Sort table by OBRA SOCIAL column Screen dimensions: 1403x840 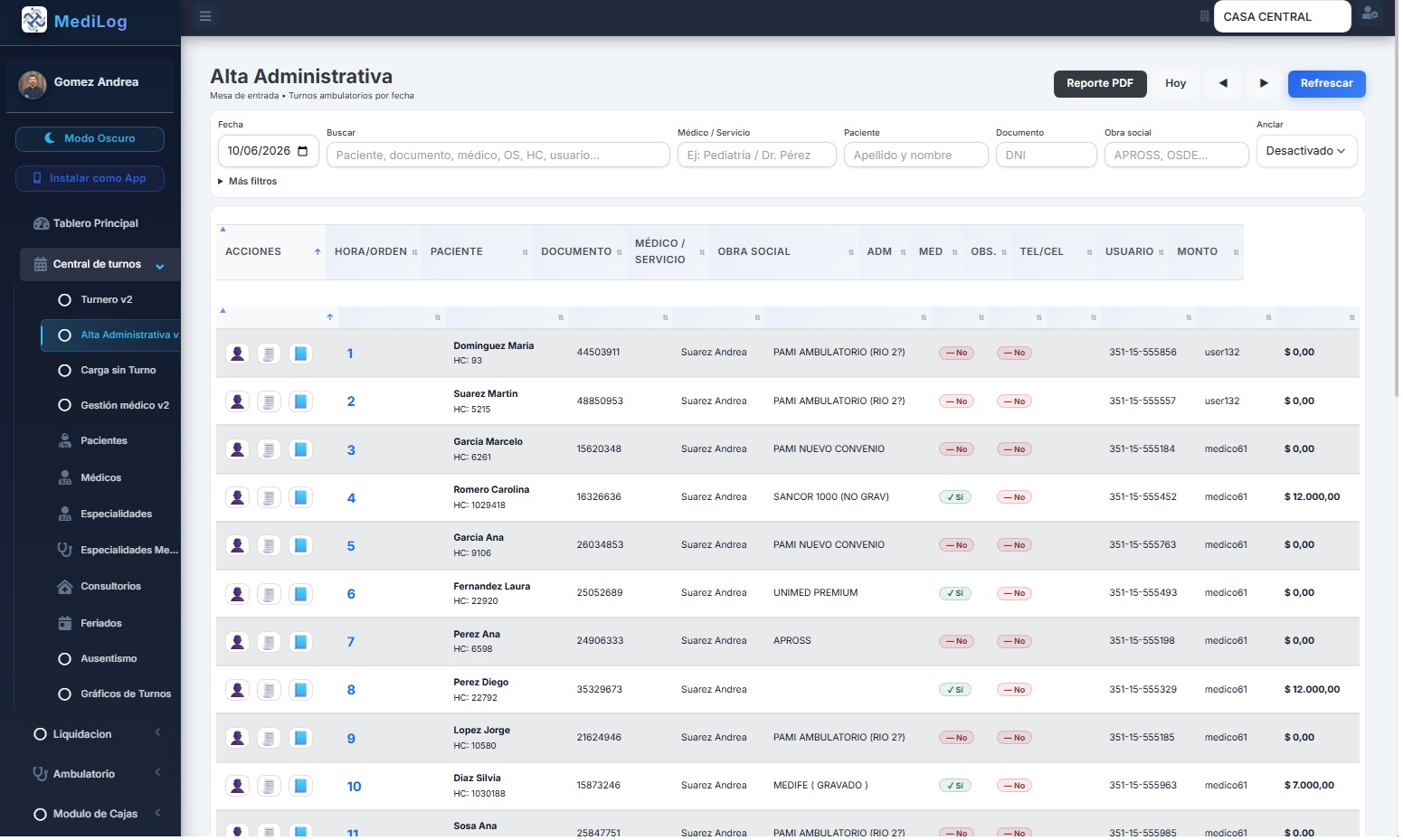[x=784, y=251]
